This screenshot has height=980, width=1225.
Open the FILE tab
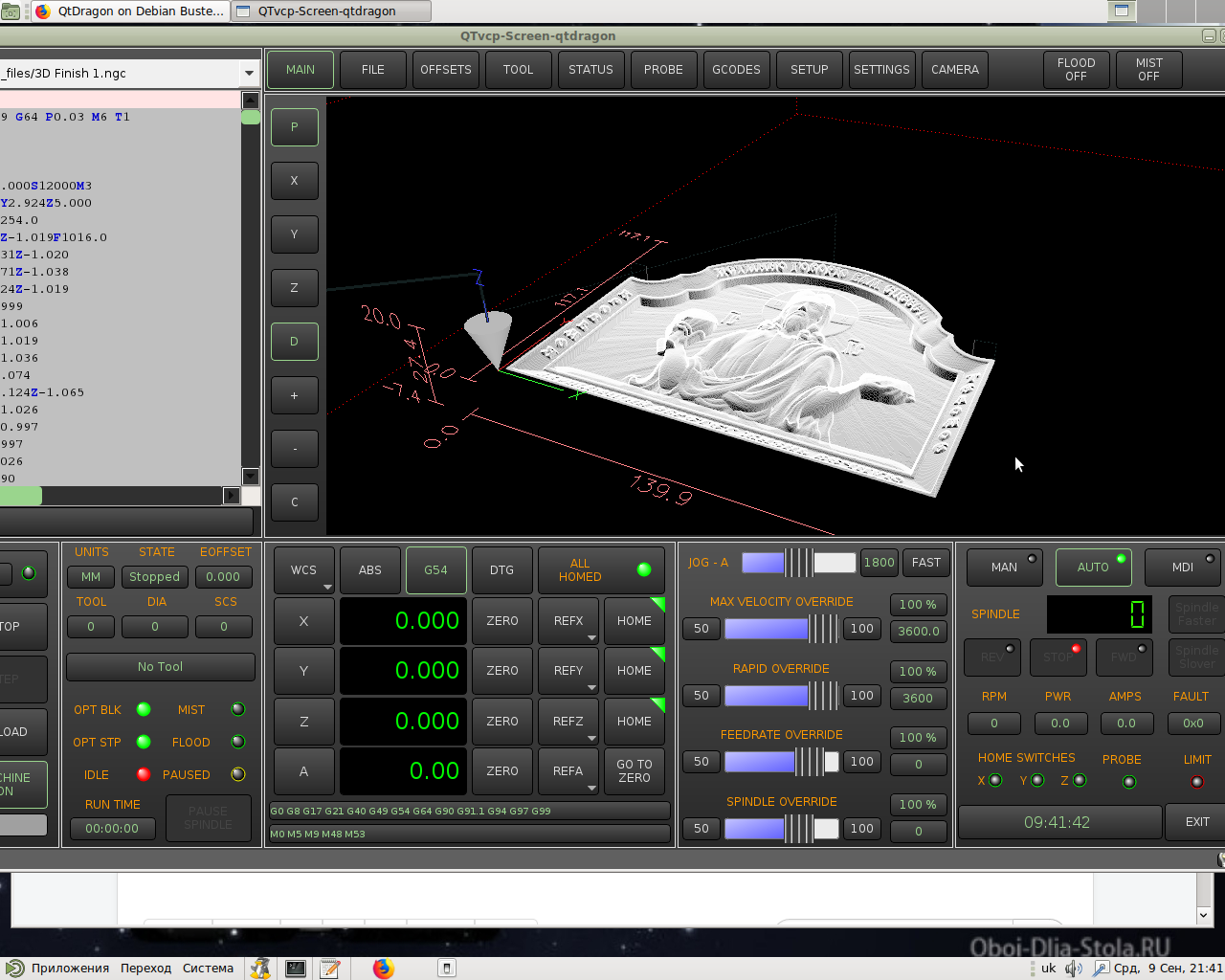click(373, 70)
